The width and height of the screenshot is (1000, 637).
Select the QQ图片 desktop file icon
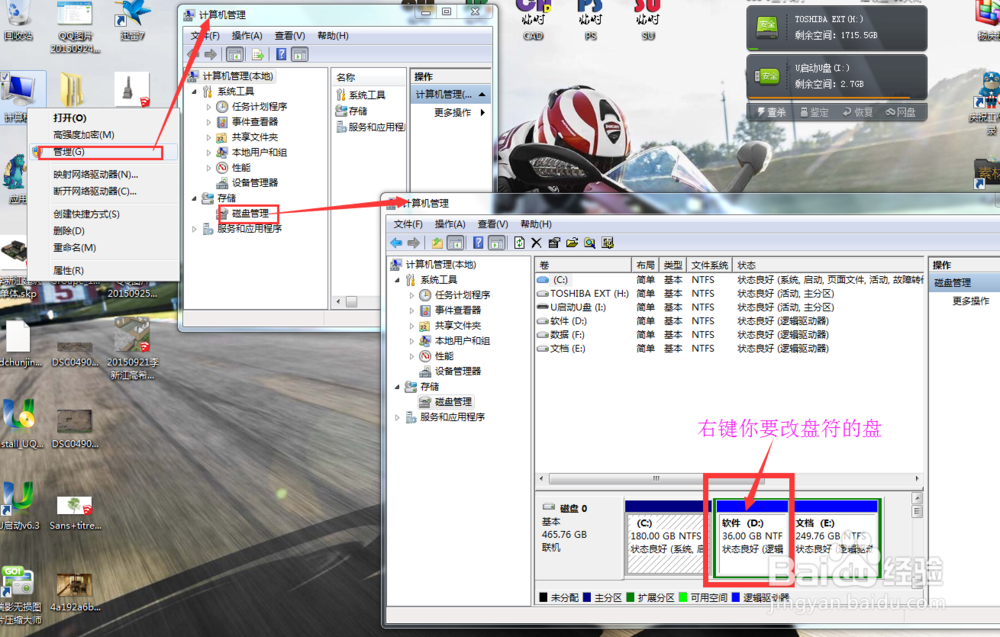75,26
